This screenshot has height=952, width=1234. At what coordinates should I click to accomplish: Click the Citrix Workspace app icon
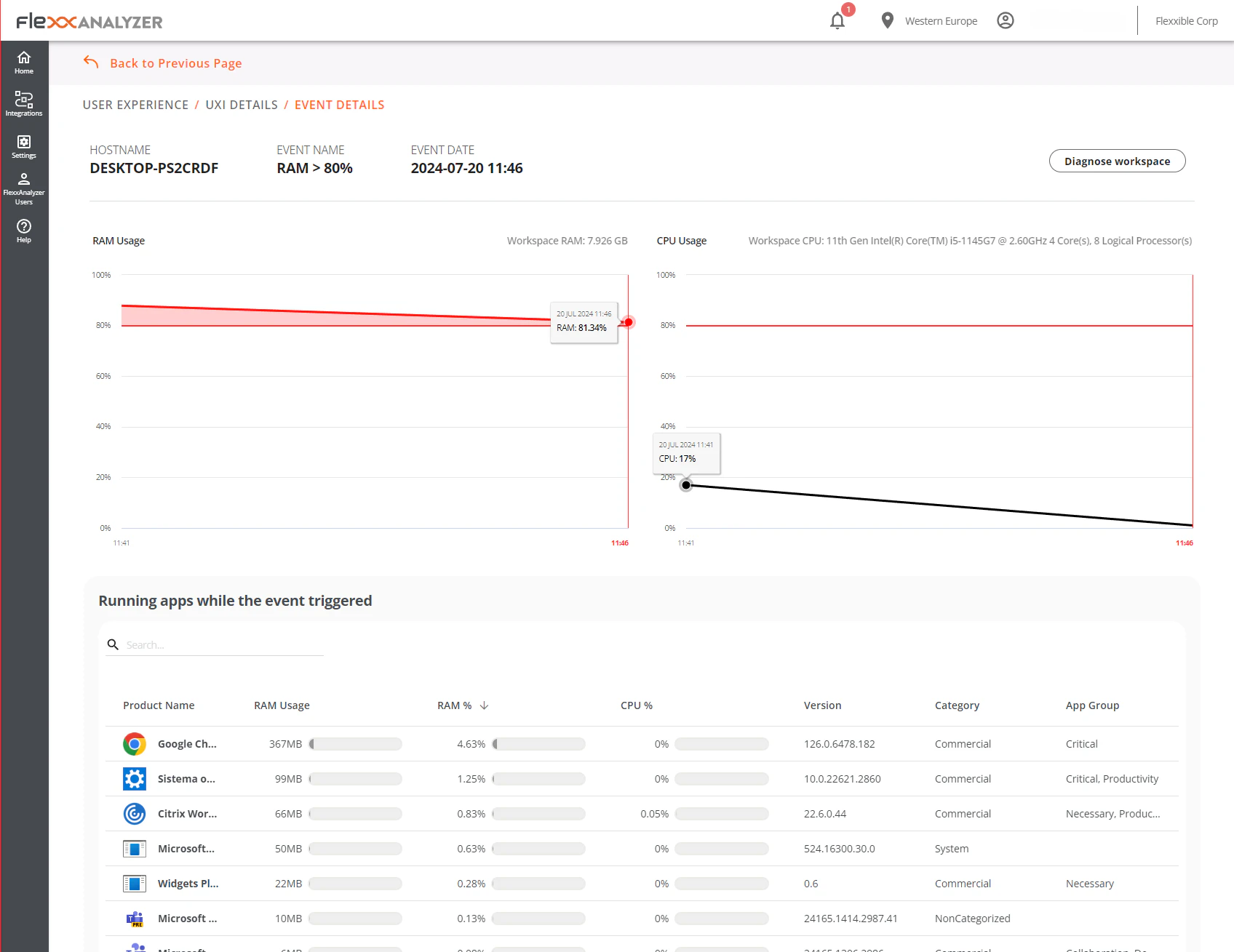click(135, 814)
